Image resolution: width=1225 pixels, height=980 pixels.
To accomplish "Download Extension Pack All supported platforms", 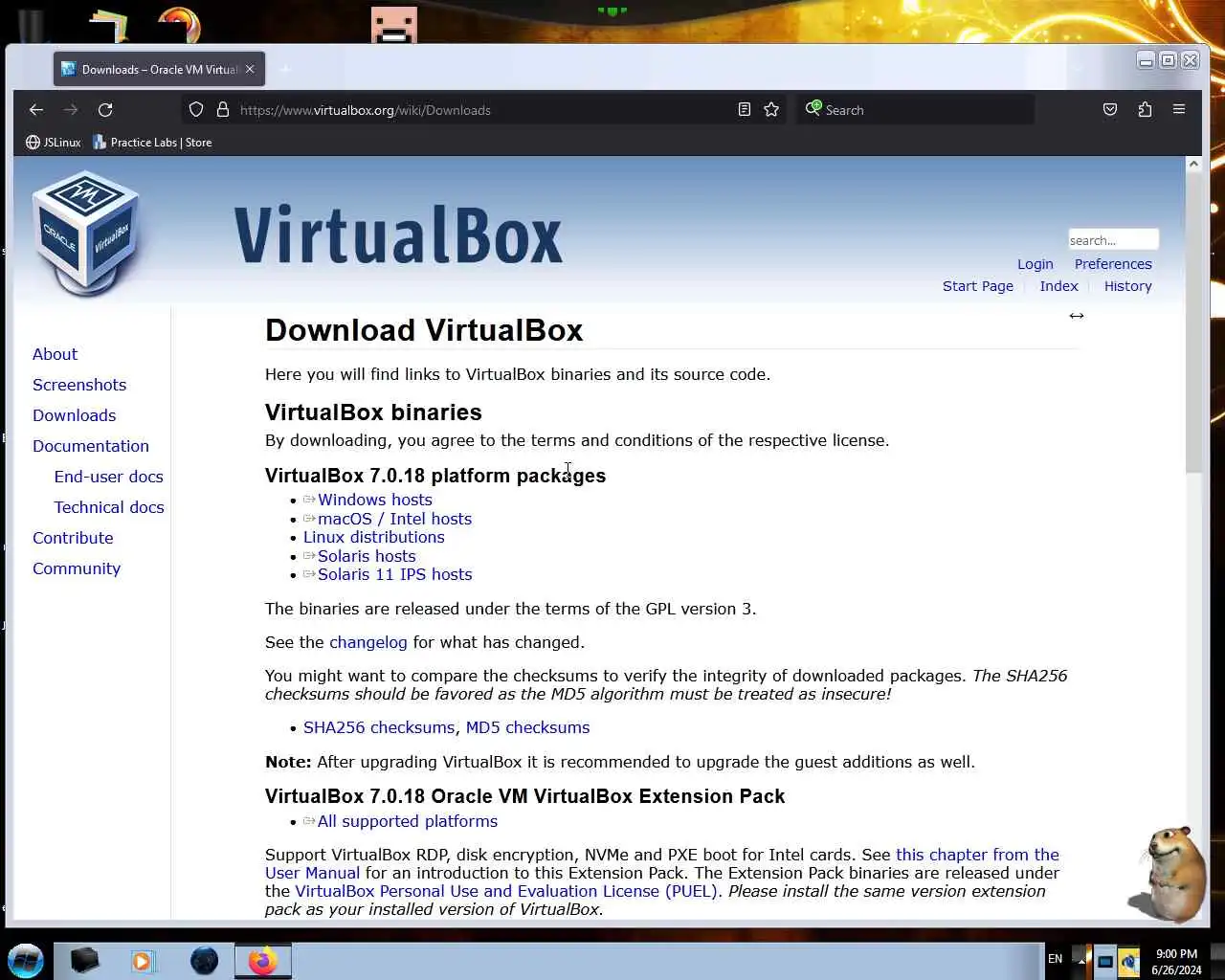I will (407, 821).
